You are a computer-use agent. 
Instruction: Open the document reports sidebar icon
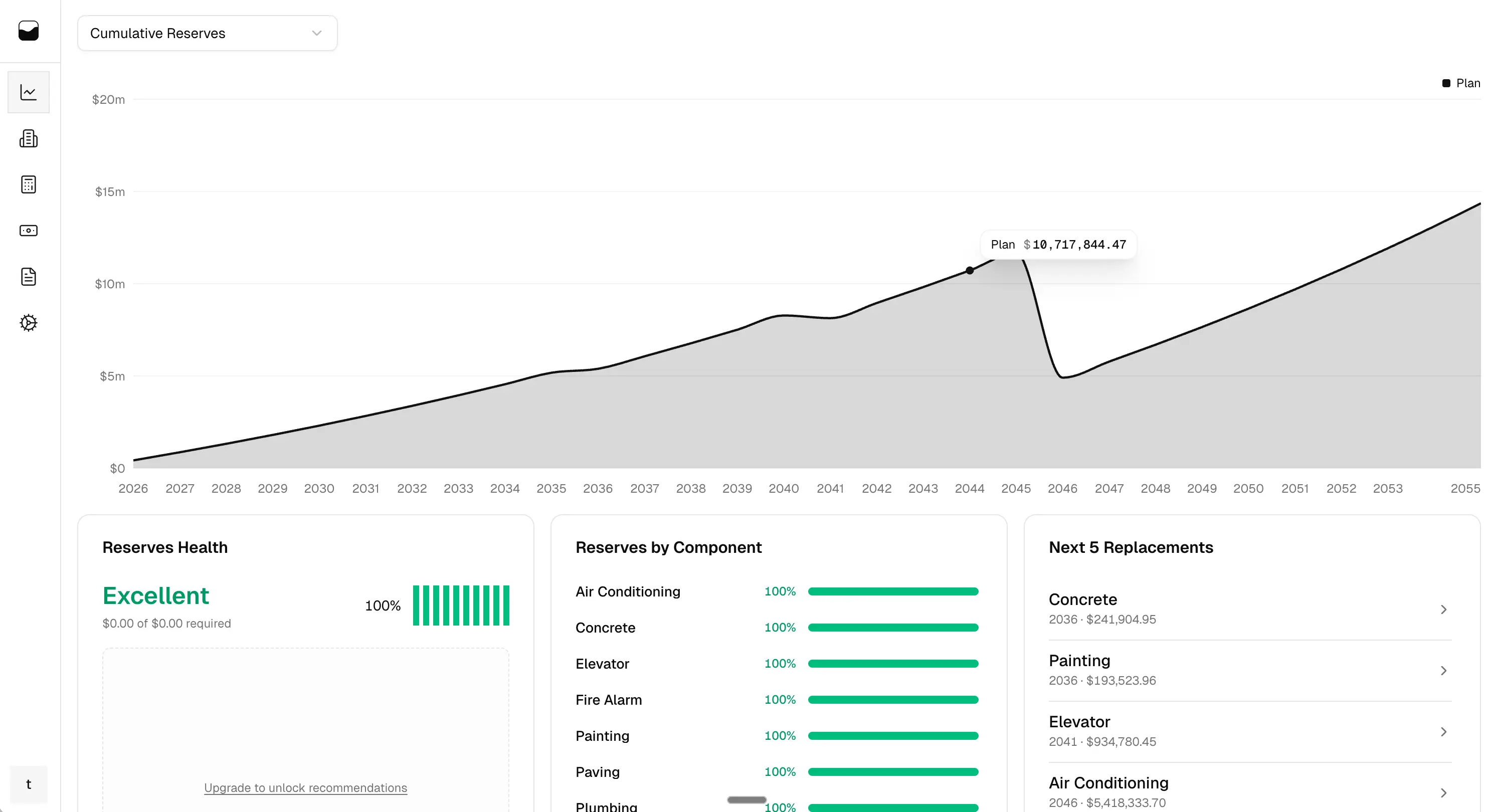point(28,277)
